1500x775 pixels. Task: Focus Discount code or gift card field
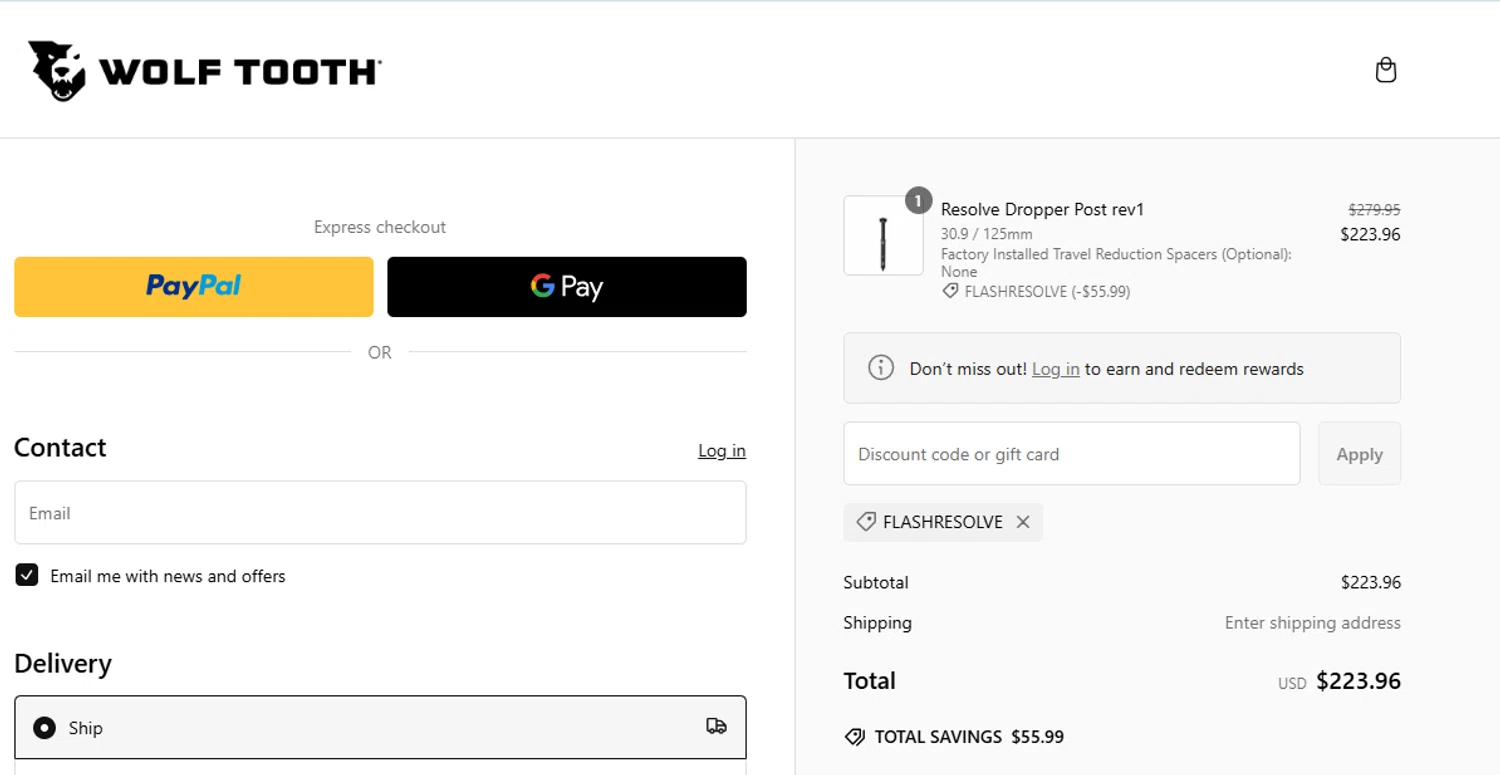tap(1072, 454)
